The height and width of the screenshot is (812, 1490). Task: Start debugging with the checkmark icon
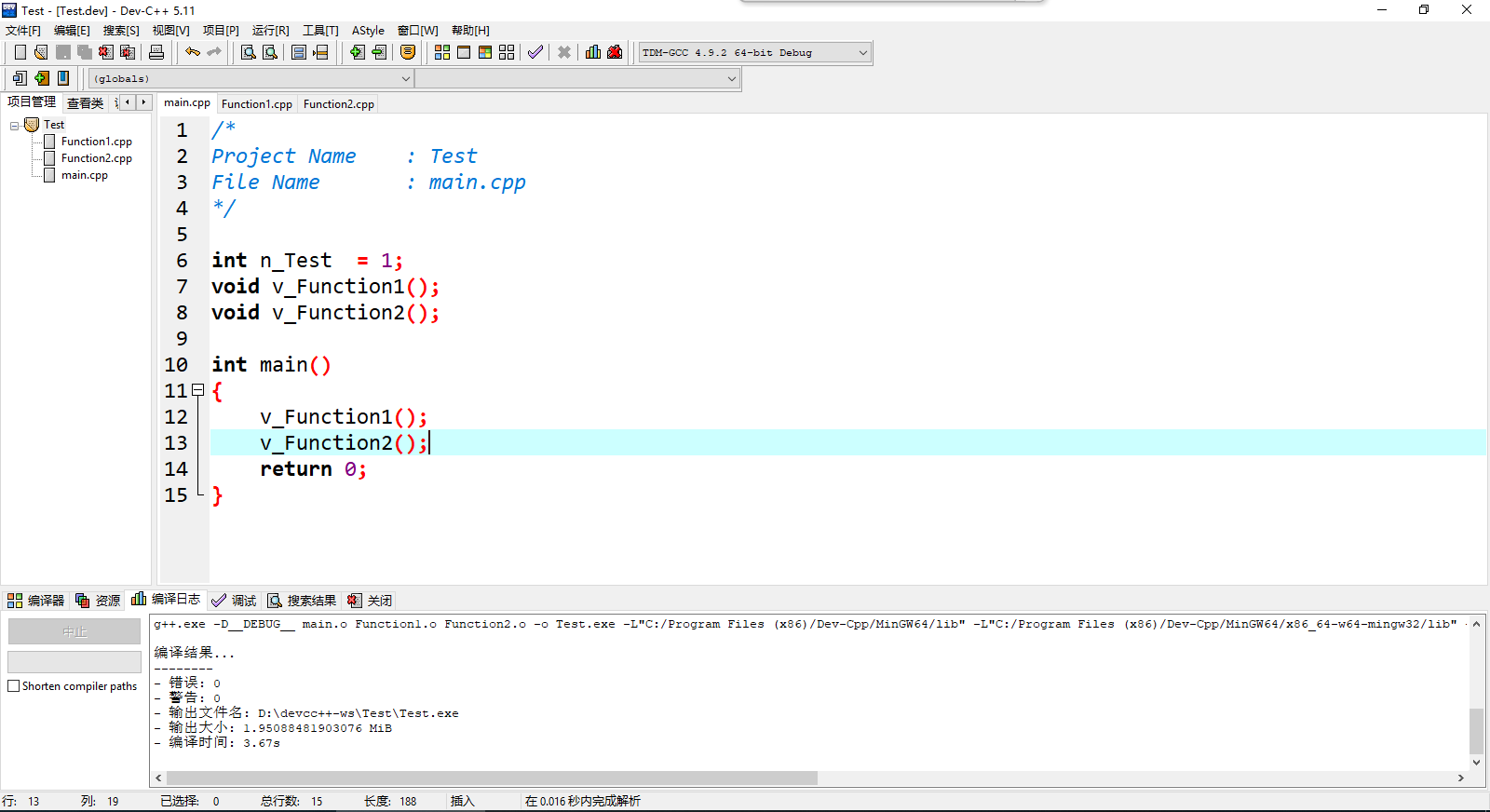(x=535, y=52)
